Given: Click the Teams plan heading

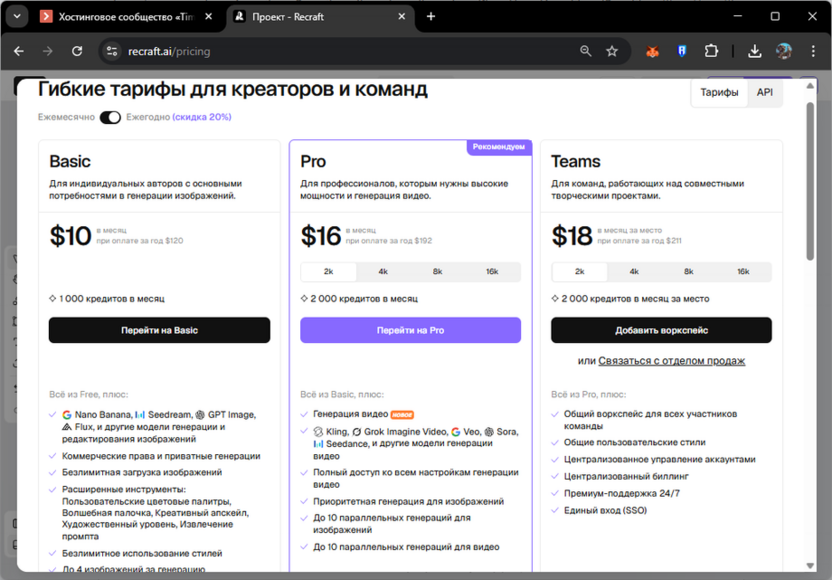Looking at the screenshot, I should (x=576, y=161).
